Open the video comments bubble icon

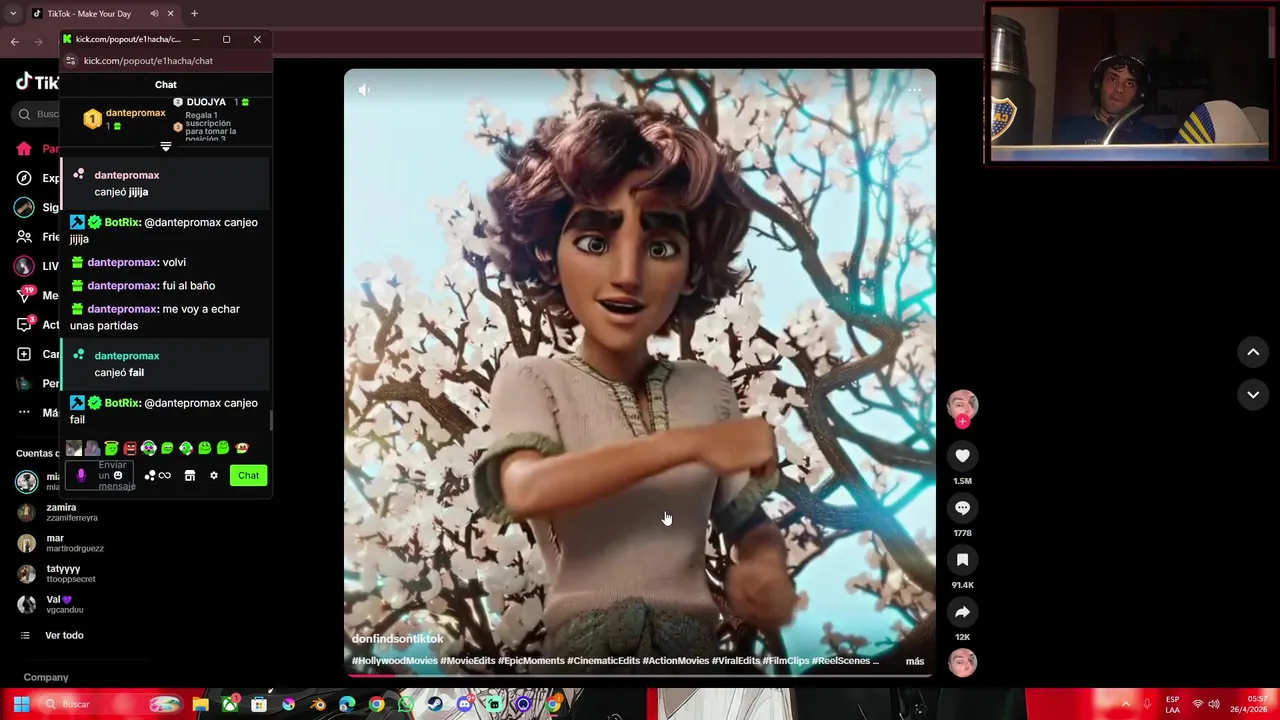(x=962, y=508)
